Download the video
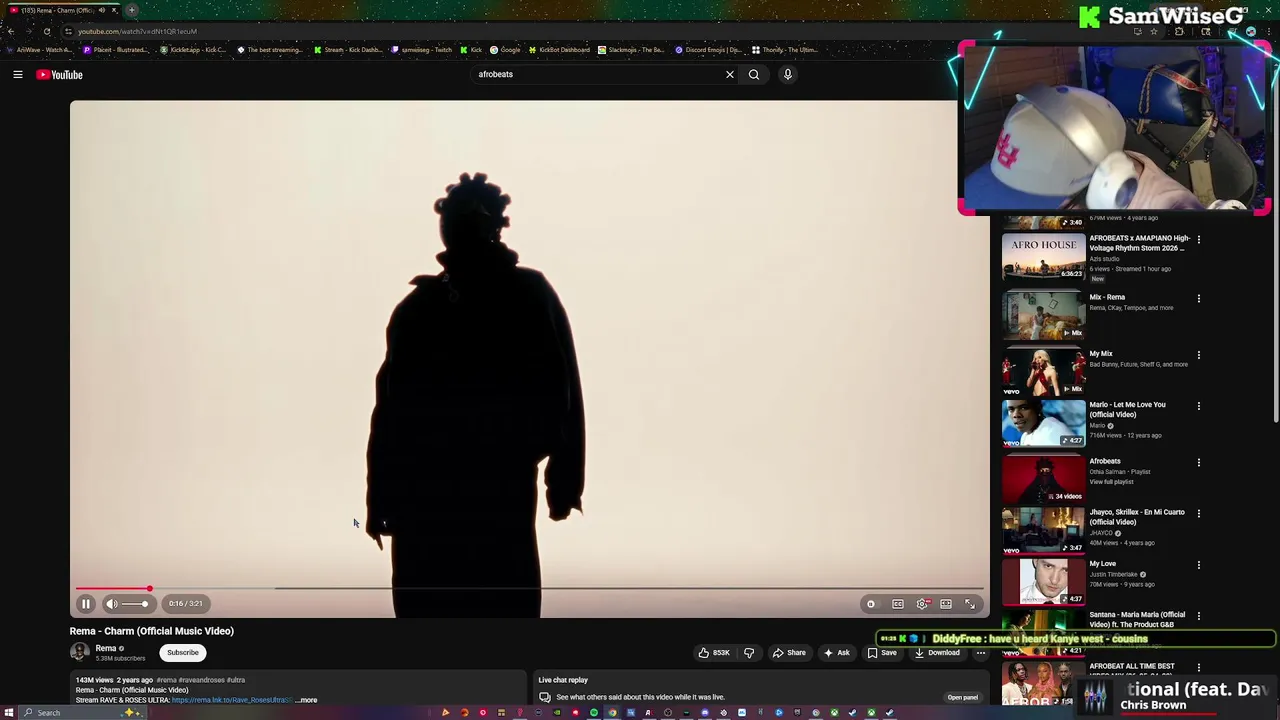Screen dimensions: 1280x720 937,653
